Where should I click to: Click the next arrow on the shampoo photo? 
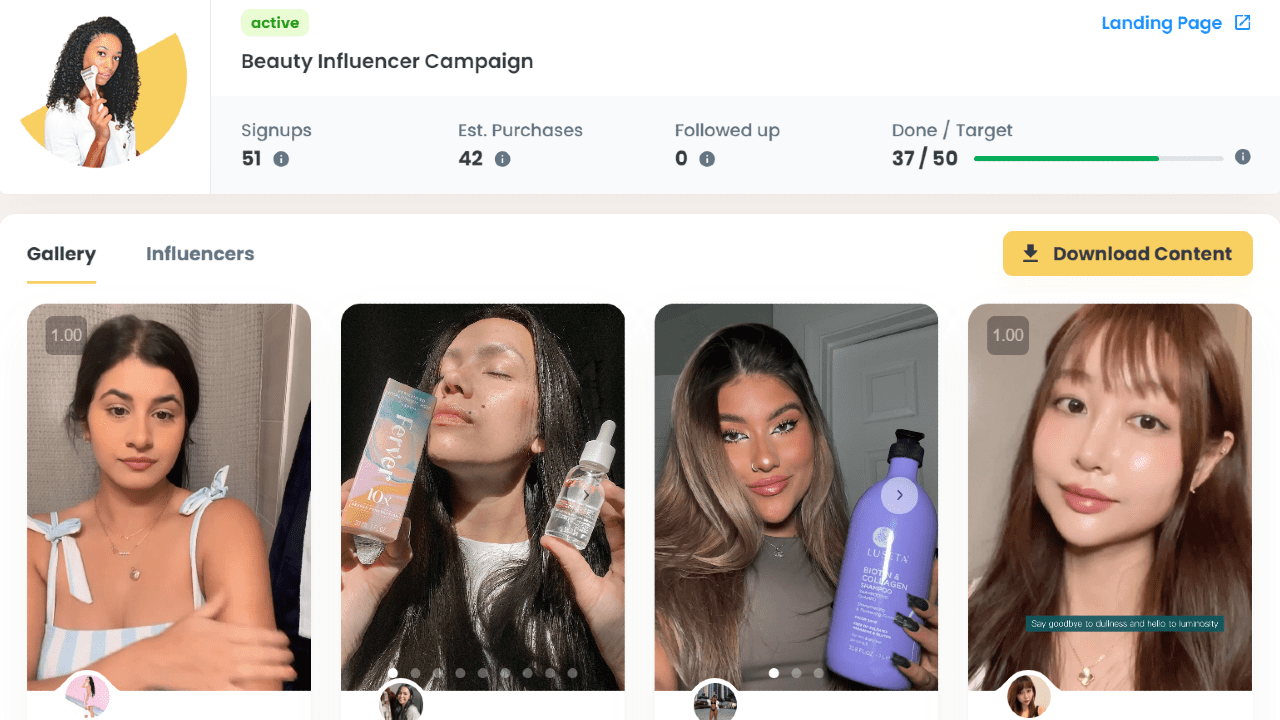pyautogui.click(x=899, y=495)
